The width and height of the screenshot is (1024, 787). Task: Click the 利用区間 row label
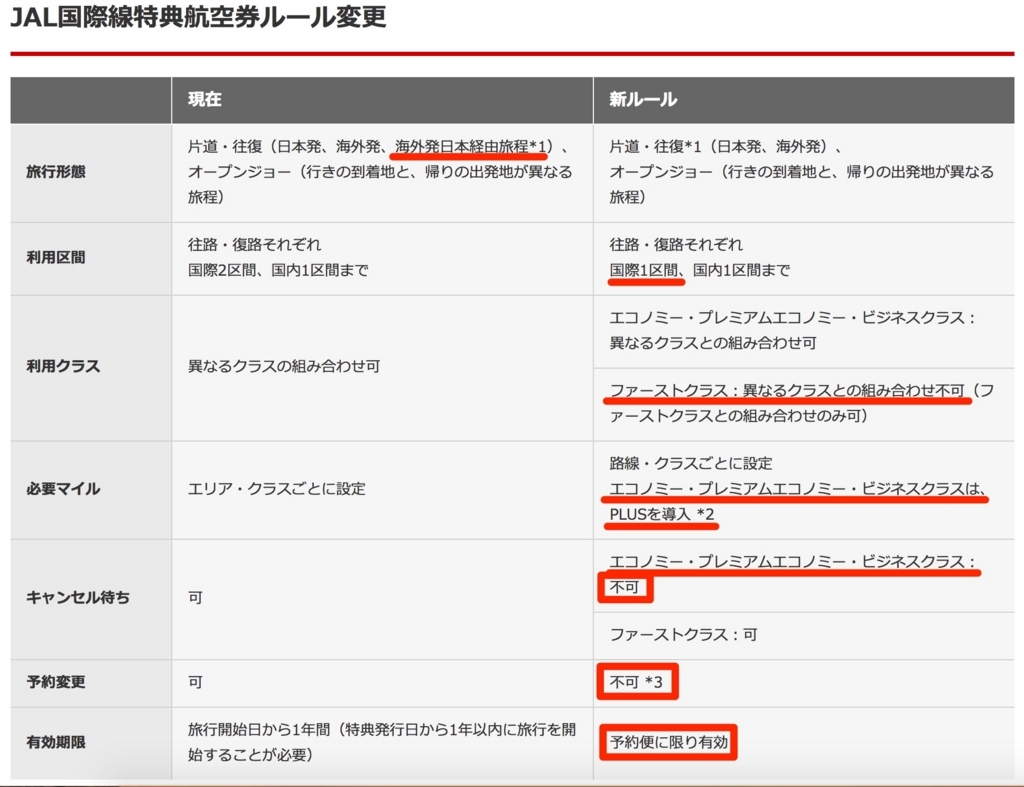56,257
